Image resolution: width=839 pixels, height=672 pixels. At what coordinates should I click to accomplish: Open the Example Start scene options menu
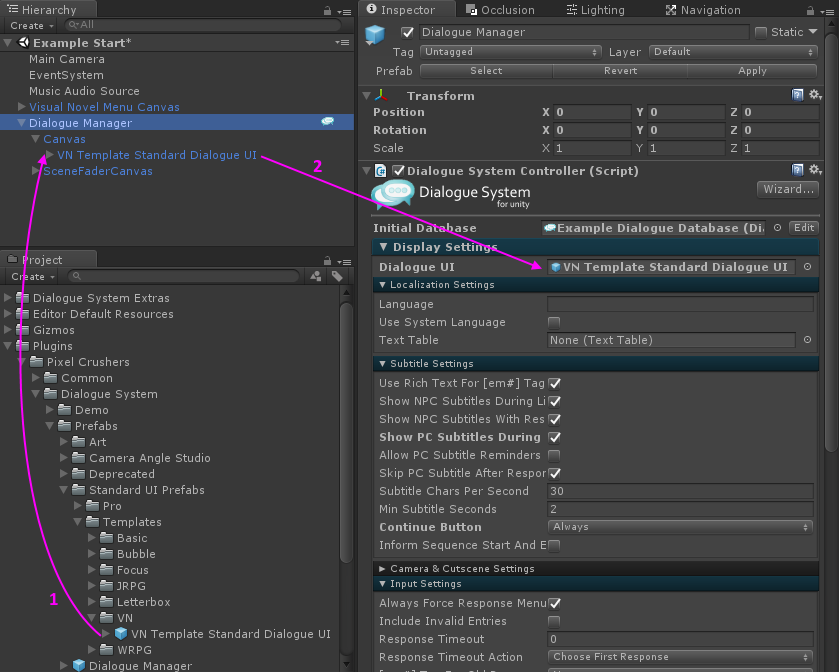point(342,42)
